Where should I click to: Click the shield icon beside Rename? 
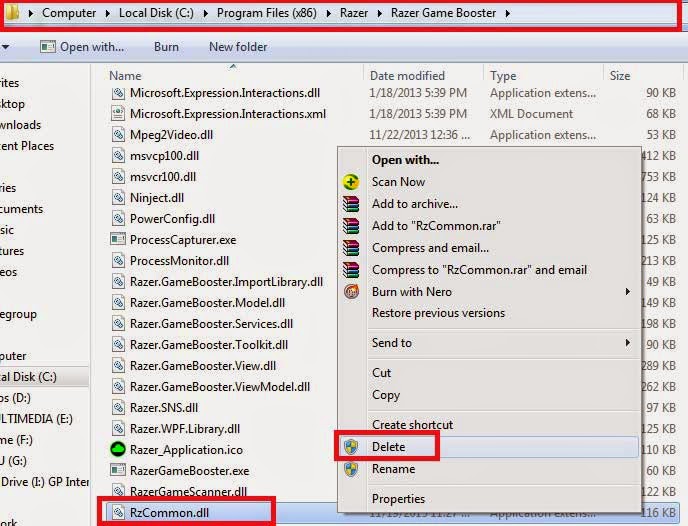tap(351, 469)
